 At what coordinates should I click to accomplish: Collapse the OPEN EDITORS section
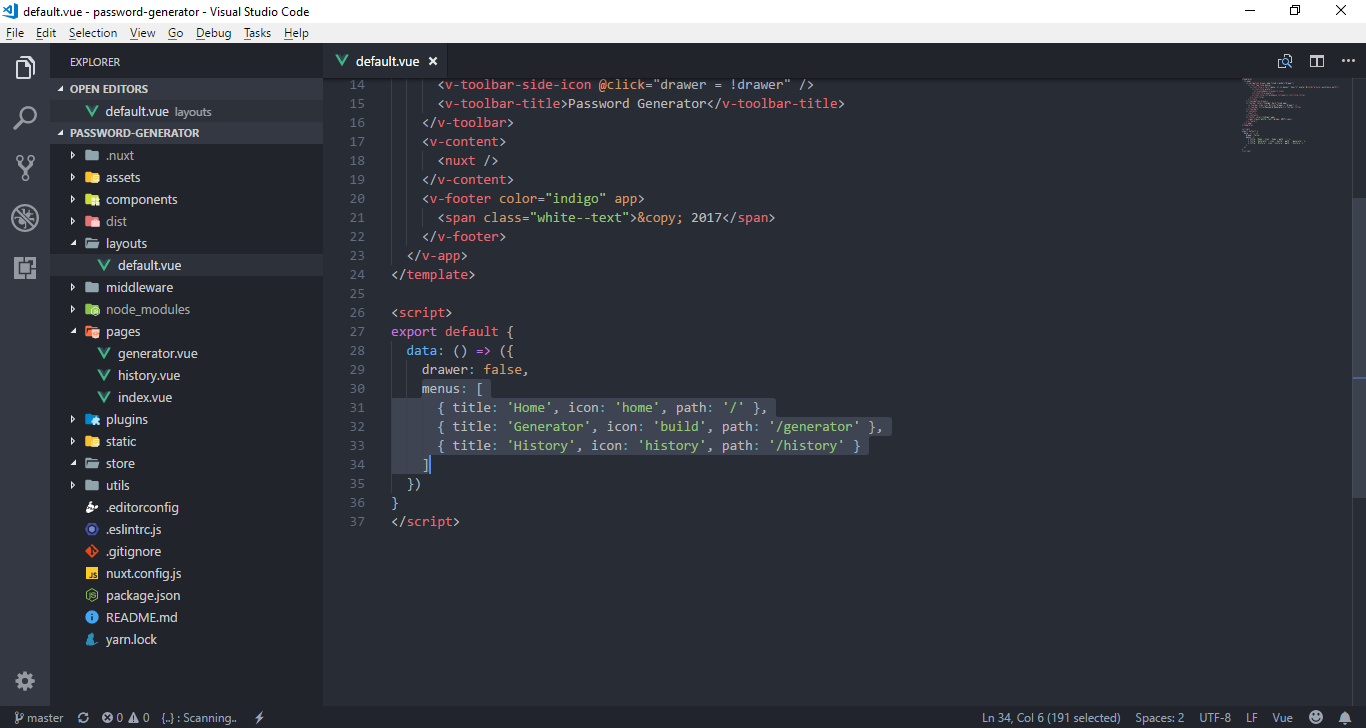[186, 89]
